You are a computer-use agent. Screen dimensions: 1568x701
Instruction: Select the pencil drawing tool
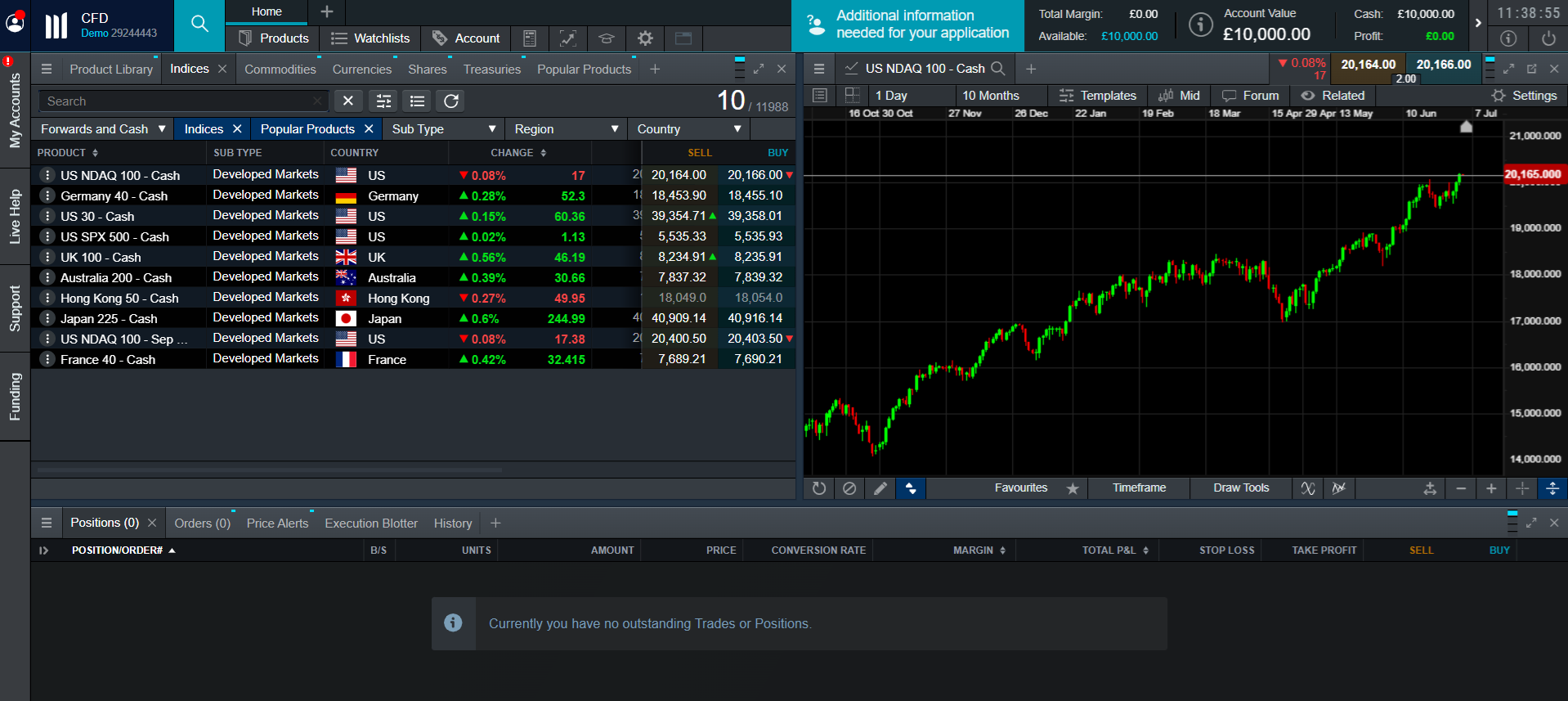[x=880, y=488]
